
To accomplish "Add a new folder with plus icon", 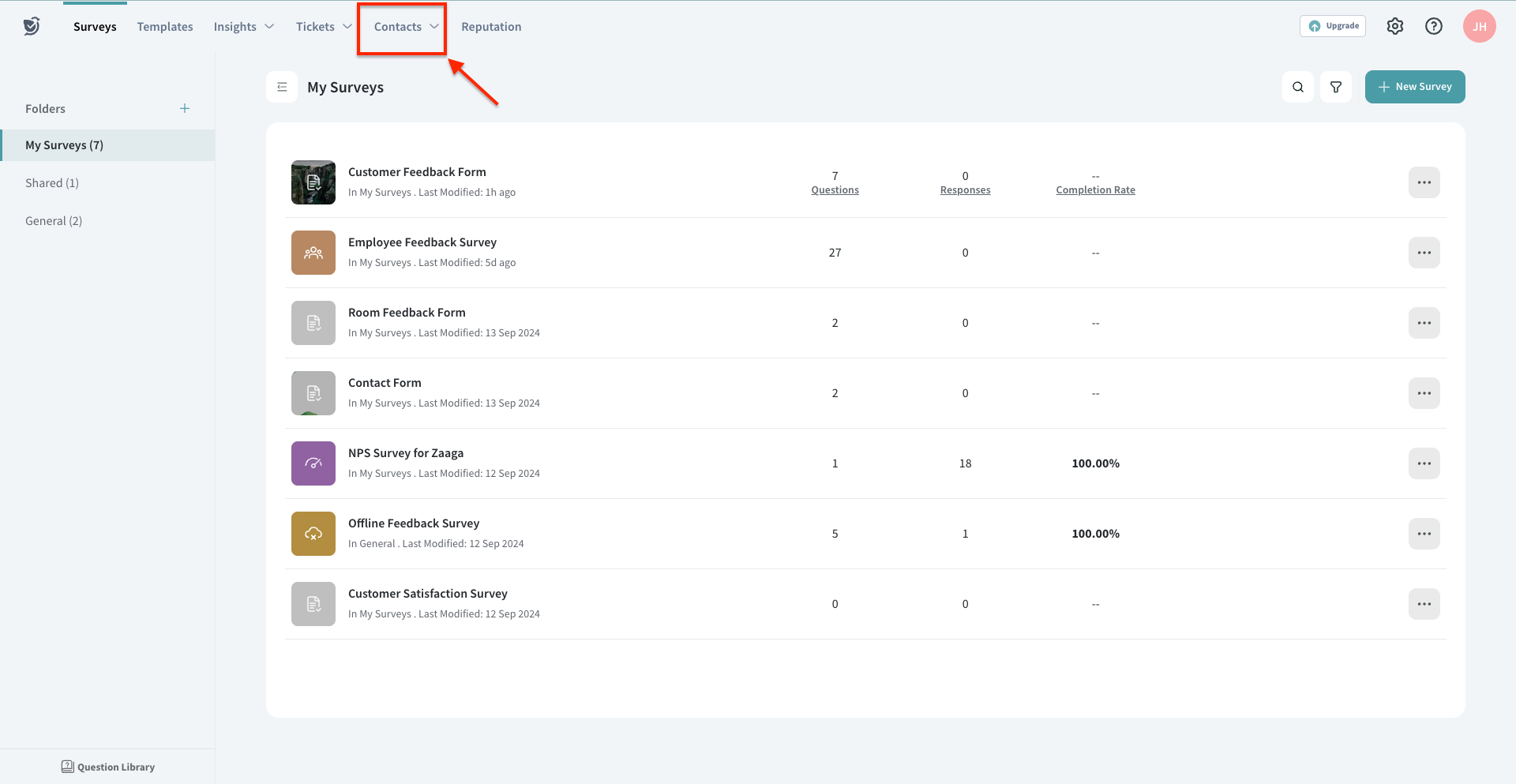I will (x=185, y=108).
